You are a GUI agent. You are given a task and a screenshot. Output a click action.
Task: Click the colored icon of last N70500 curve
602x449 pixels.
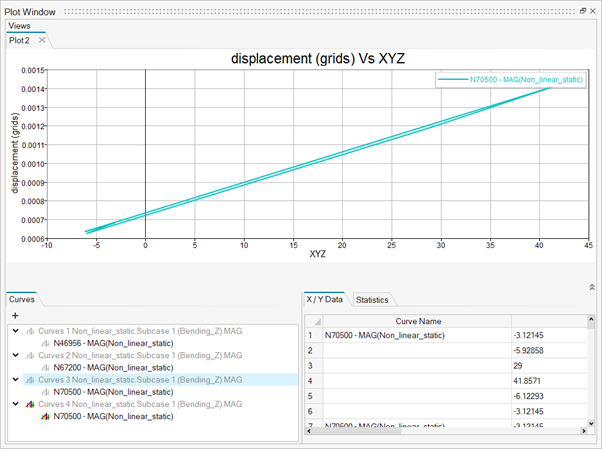pyautogui.click(x=44, y=417)
